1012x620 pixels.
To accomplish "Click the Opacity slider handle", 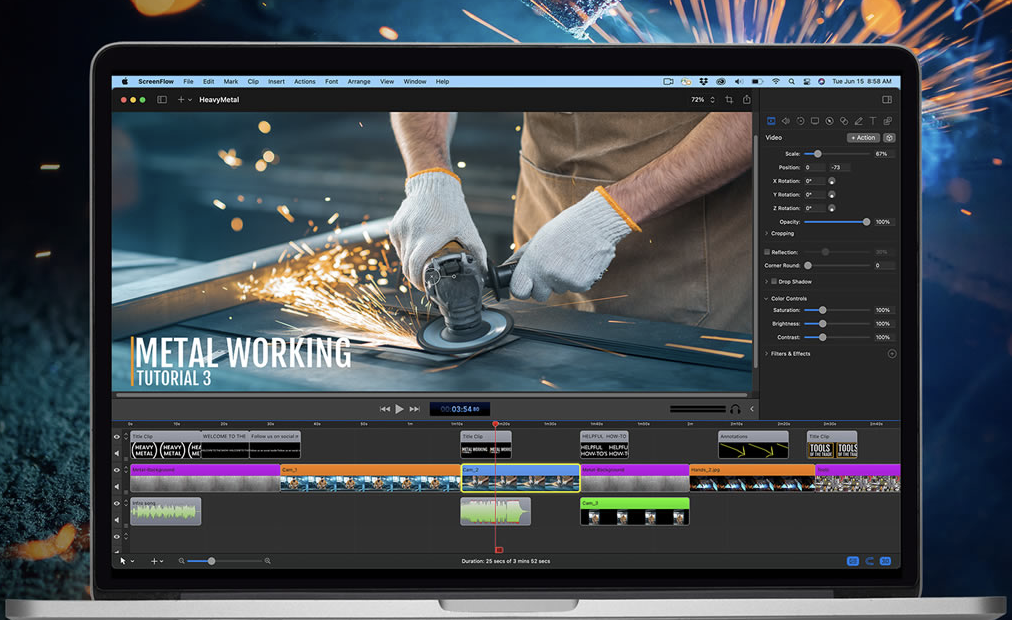I will (x=866, y=222).
